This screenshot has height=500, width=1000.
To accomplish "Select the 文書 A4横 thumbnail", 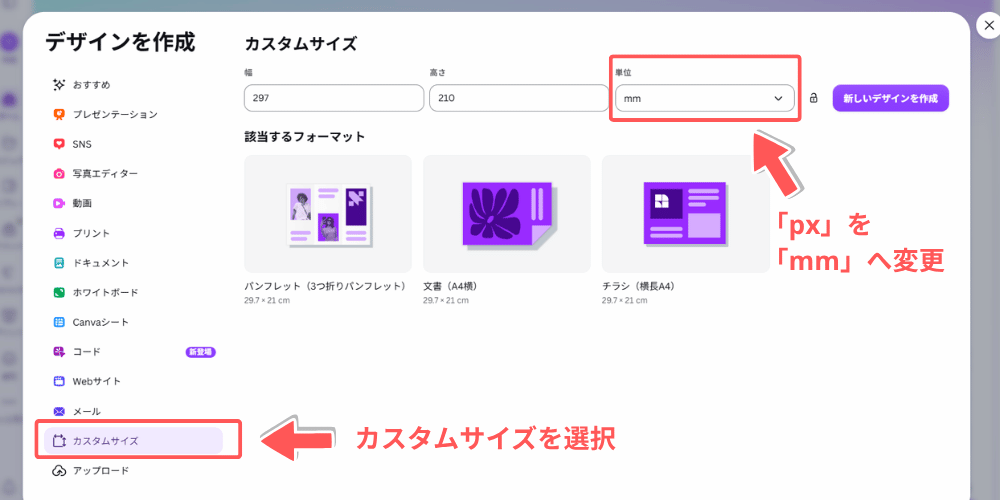I will 507,214.
